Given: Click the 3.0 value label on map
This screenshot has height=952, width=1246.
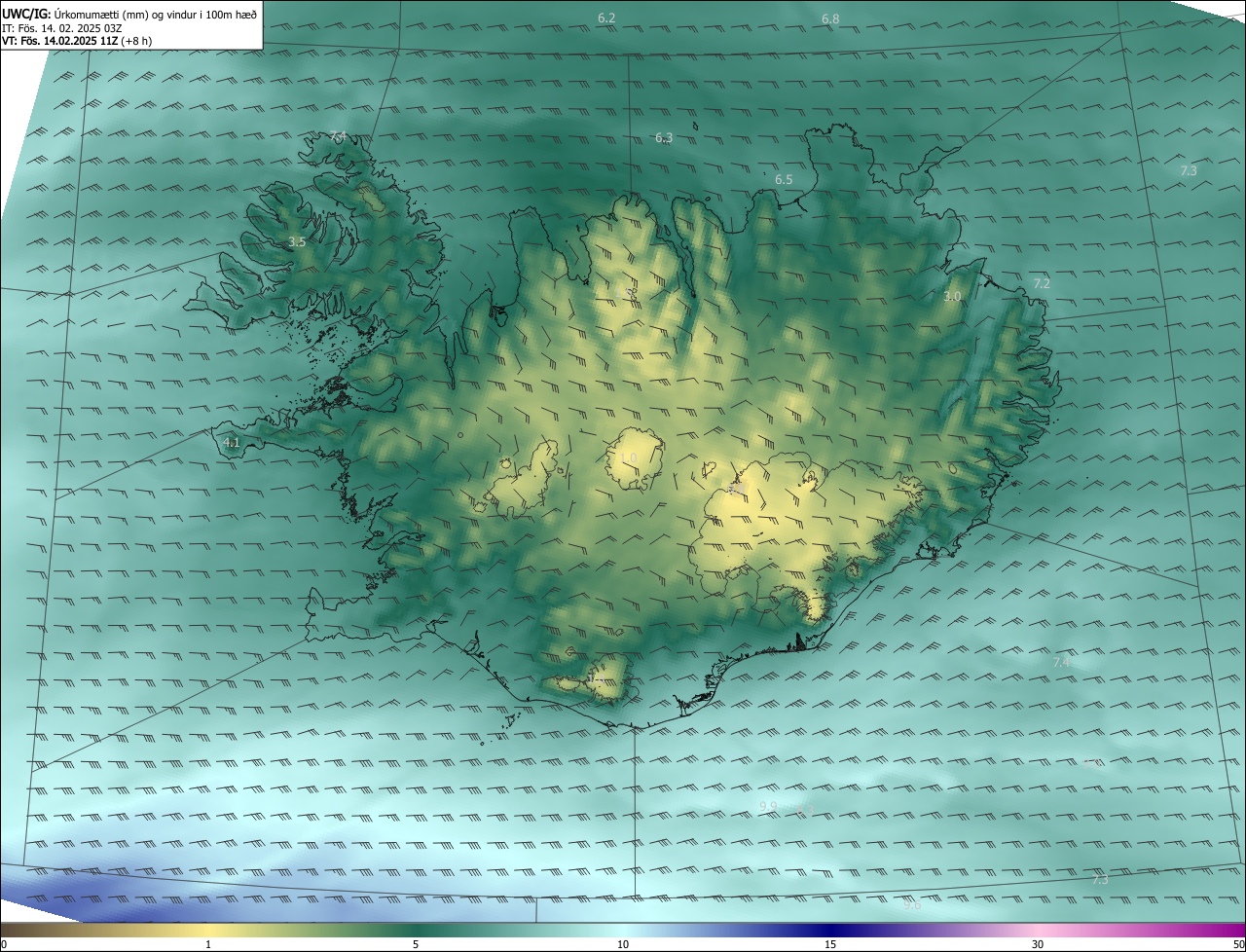Looking at the screenshot, I should 953,297.
